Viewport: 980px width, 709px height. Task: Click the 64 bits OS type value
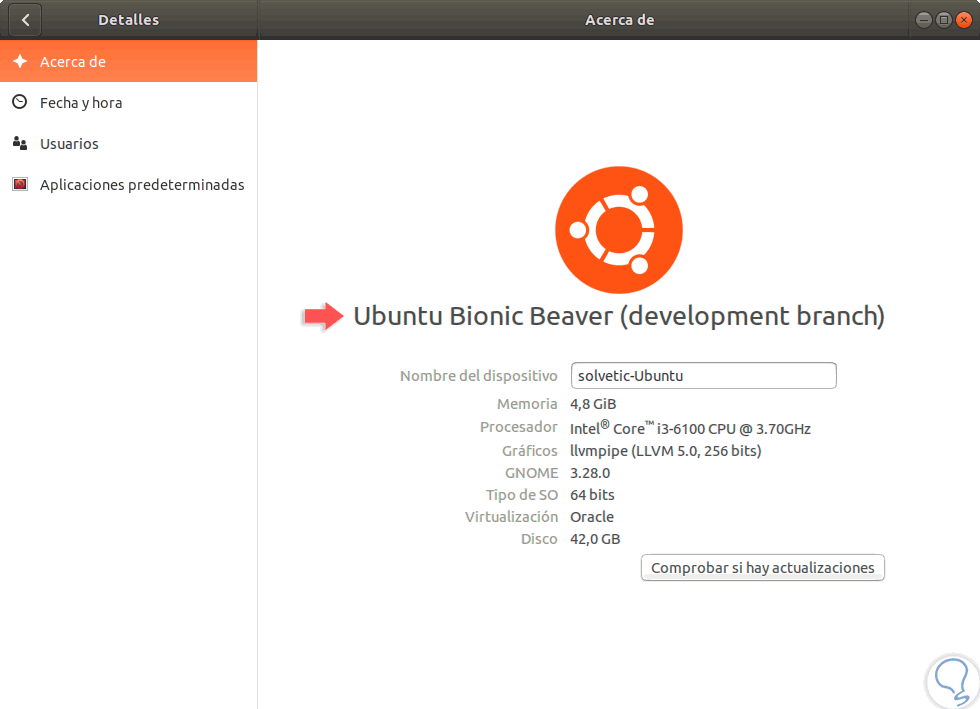pos(592,495)
